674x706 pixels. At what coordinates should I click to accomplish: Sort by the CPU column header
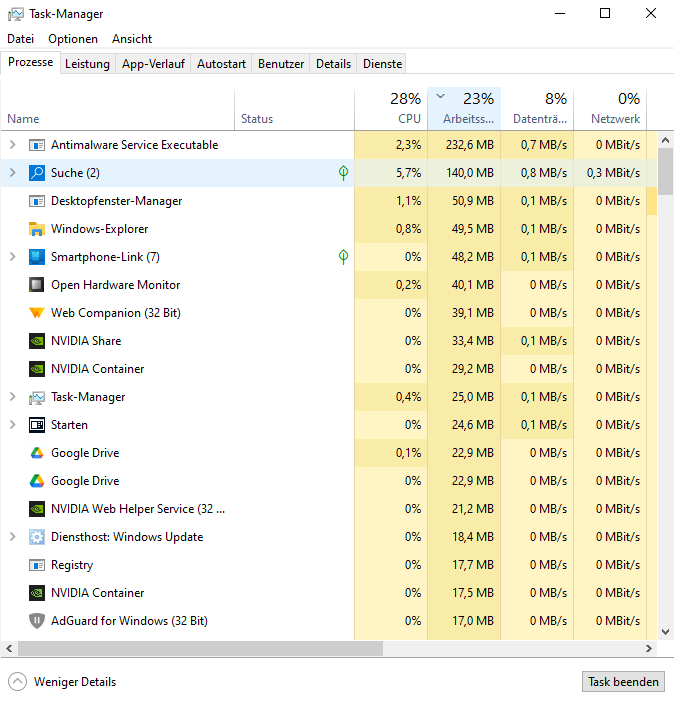click(x=391, y=110)
